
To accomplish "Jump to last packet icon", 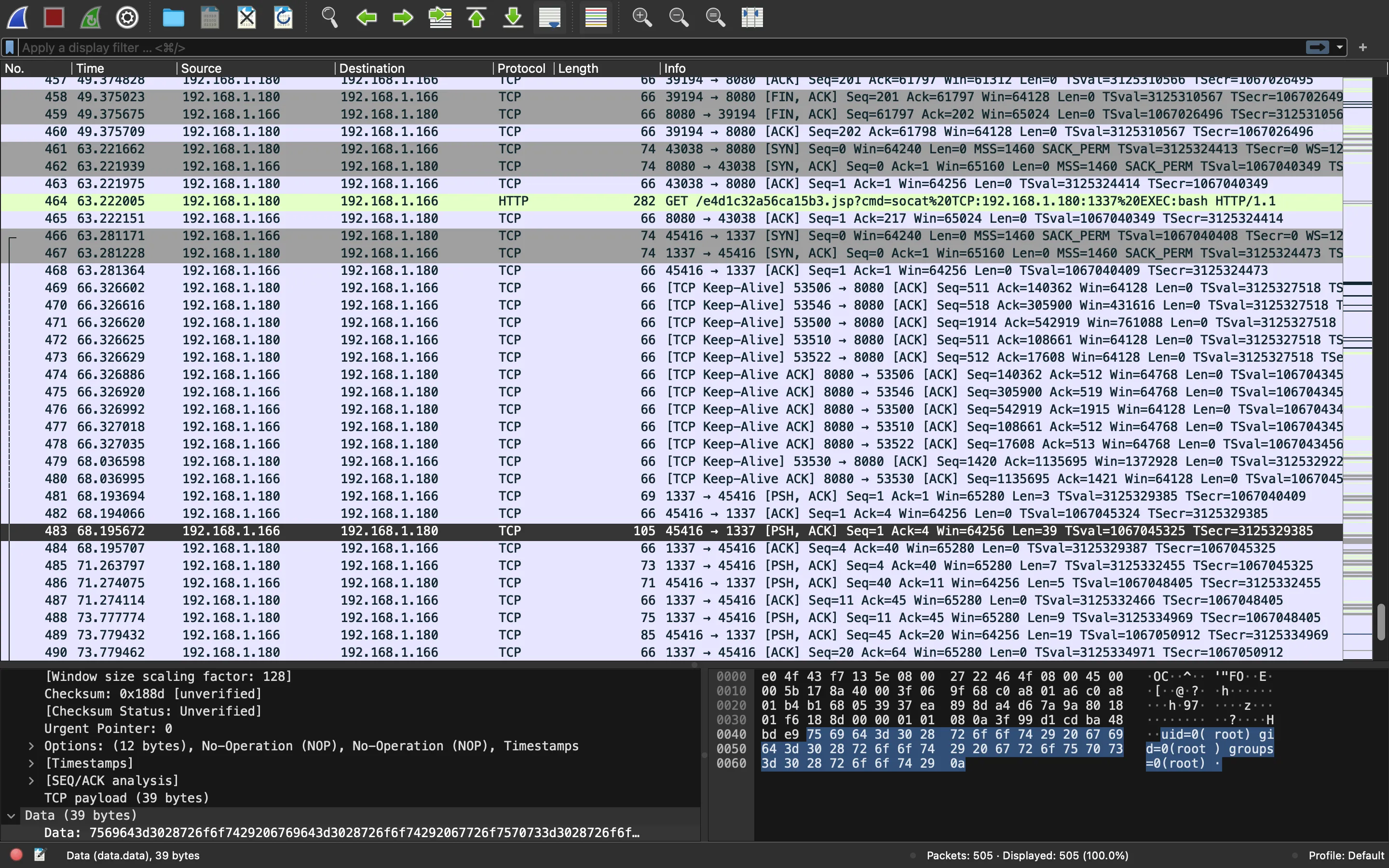I will 514,17.
